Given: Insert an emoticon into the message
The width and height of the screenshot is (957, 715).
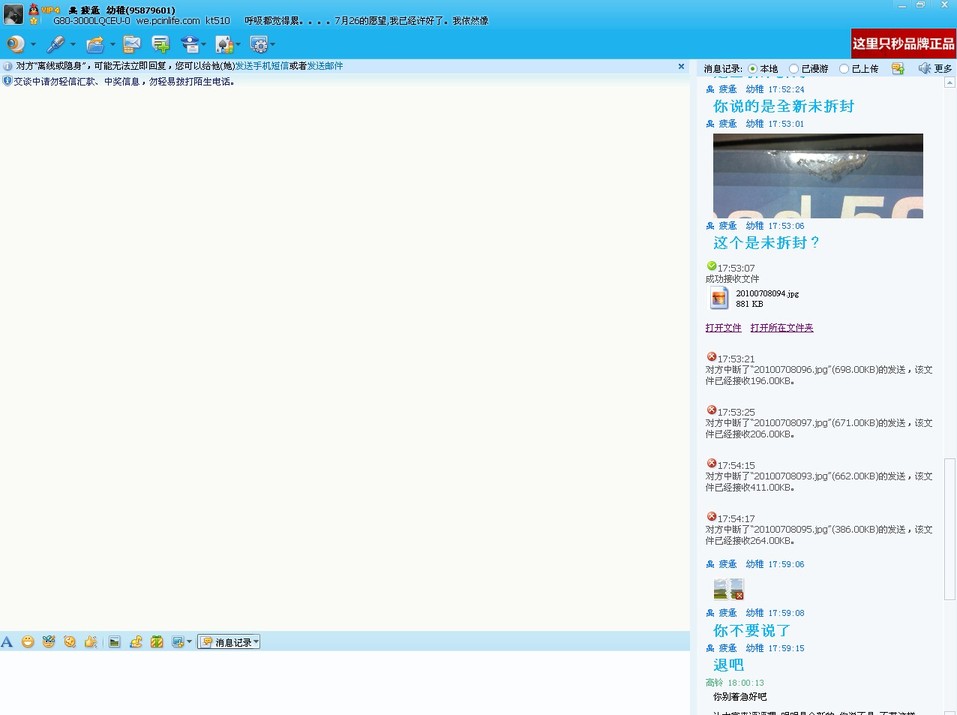Looking at the screenshot, I should point(27,642).
